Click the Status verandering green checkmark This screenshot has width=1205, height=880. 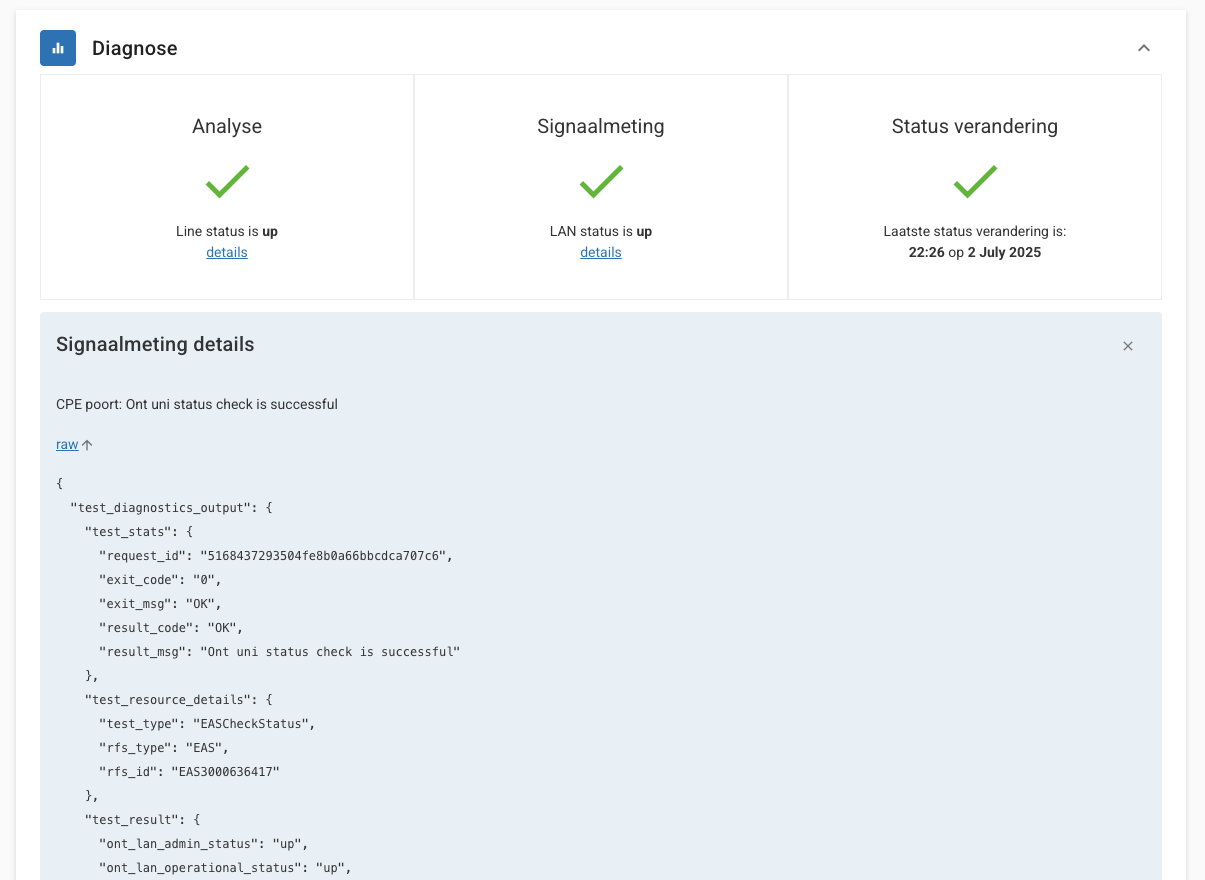point(975,182)
